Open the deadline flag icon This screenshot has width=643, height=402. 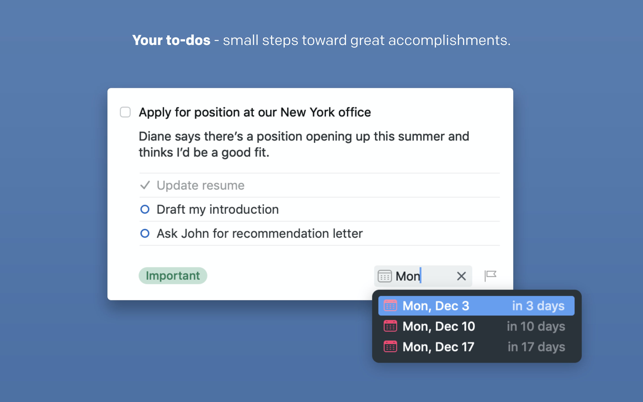pyautogui.click(x=490, y=276)
